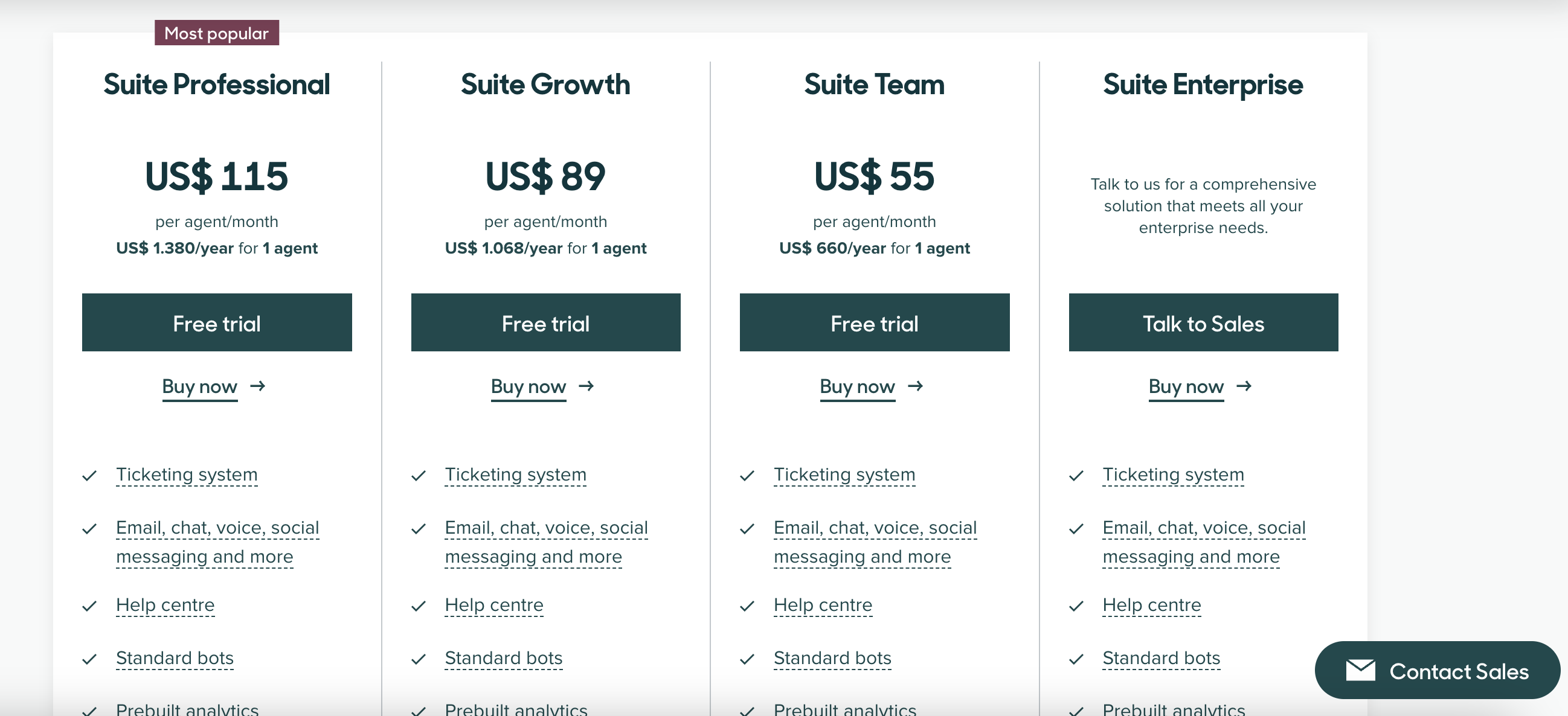The width and height of the screenshot is (1568, 716).
Task: Click Talk to Sales for Suite Enterprise
Action: click(x=1203, y=323)
